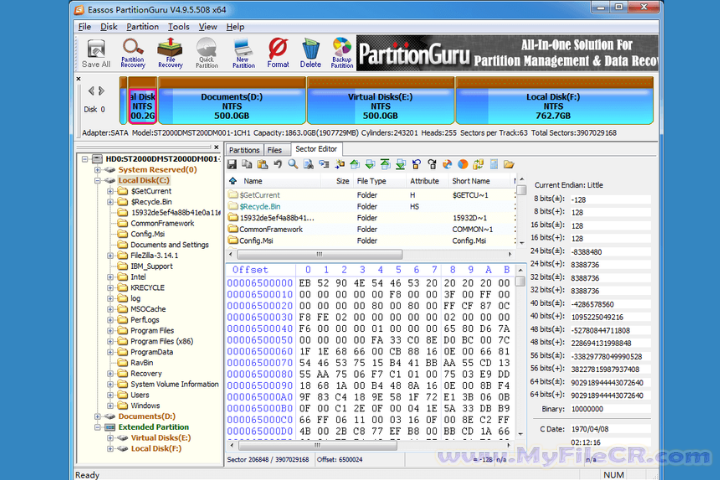Save sector editor changes with floppy icon
720x480 pixels.
pos(232,164)
